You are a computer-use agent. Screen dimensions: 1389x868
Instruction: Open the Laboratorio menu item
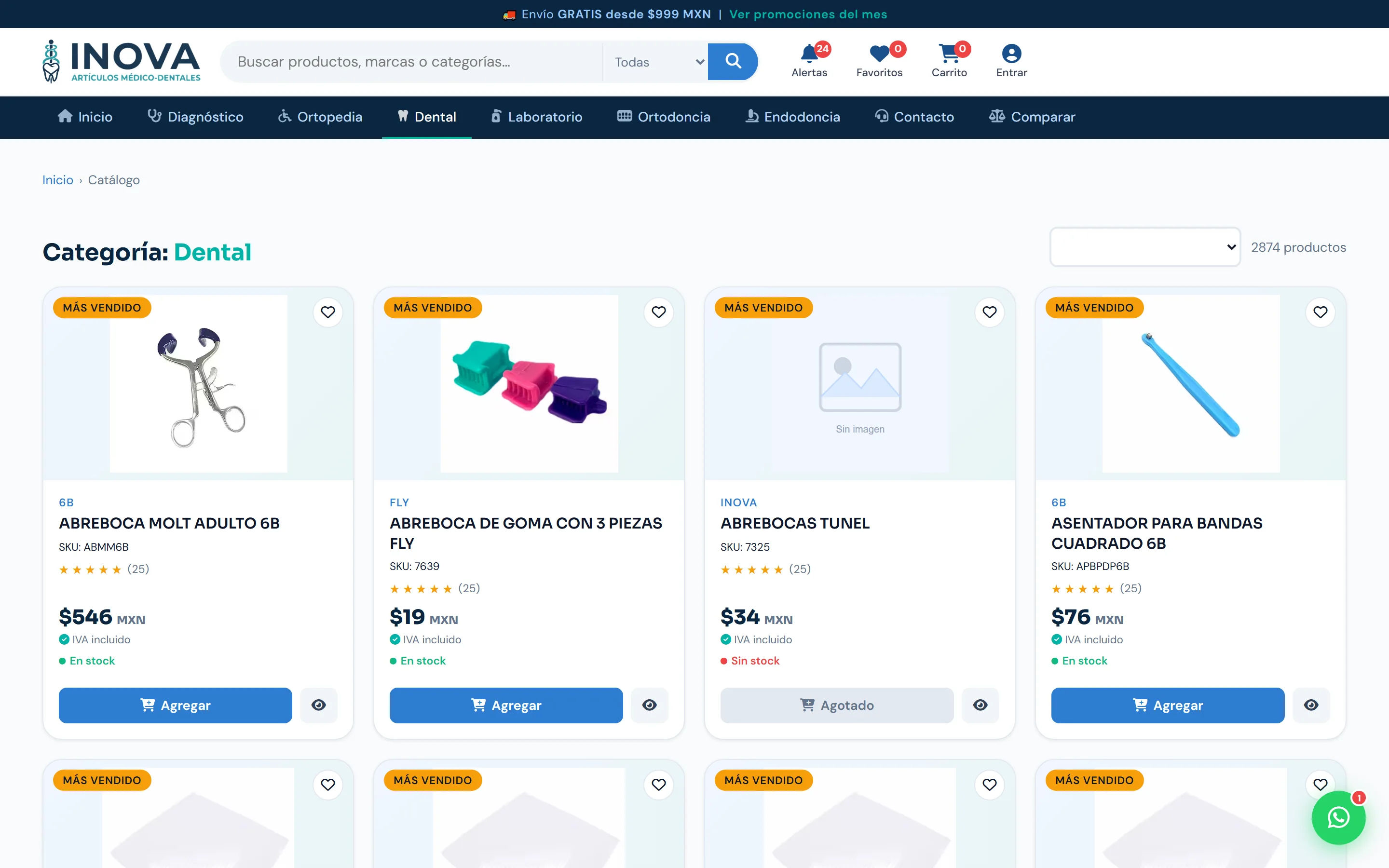[537, 117]
